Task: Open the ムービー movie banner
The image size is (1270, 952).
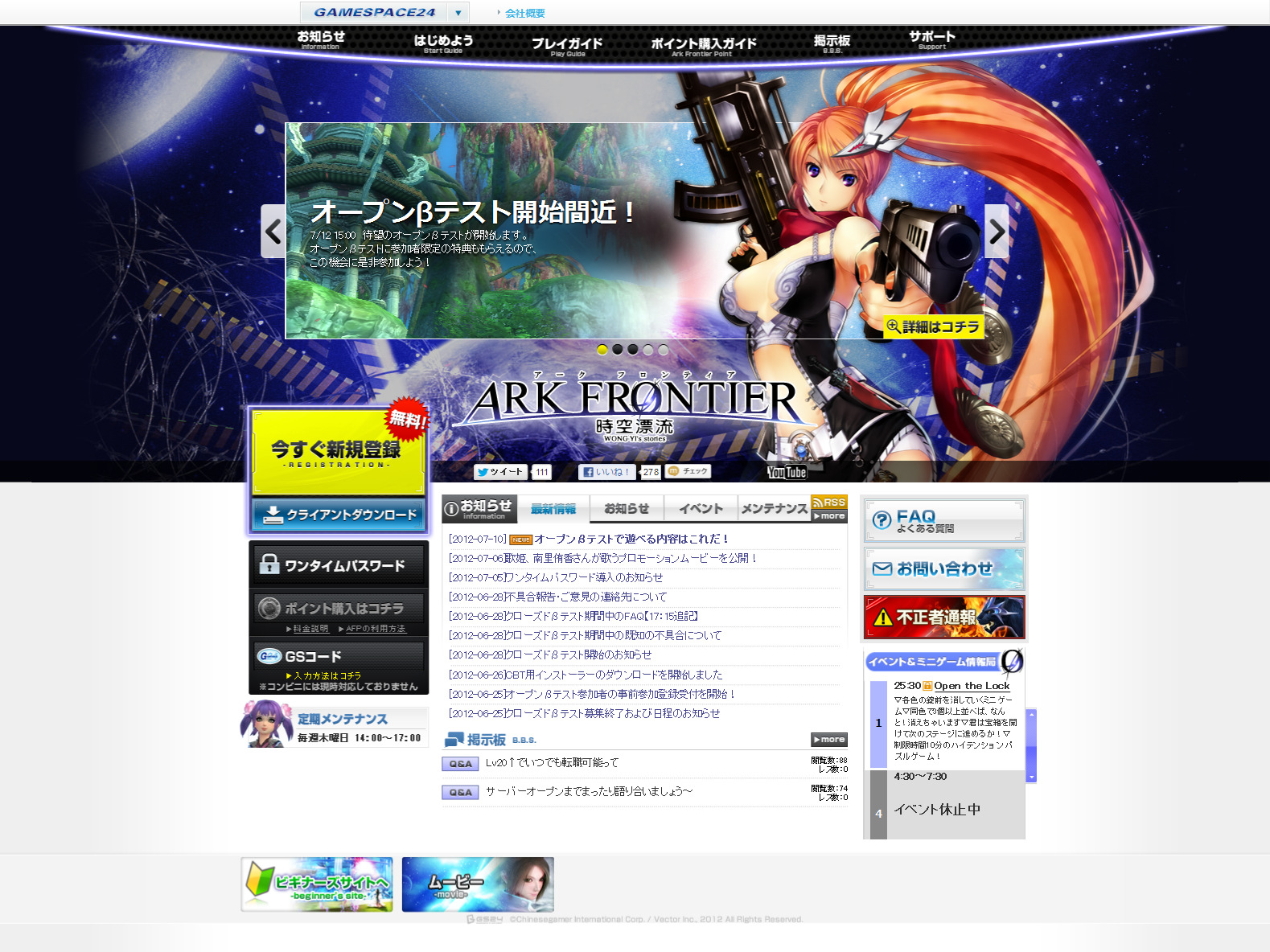Action: point(478,884)
